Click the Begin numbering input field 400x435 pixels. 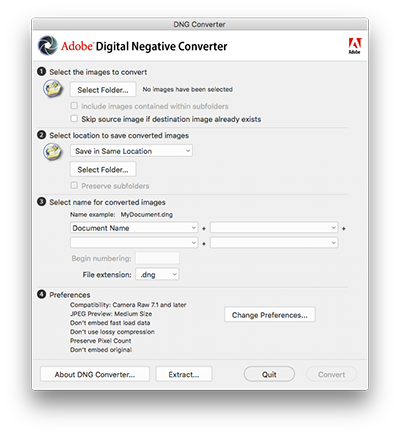(157, 258)
